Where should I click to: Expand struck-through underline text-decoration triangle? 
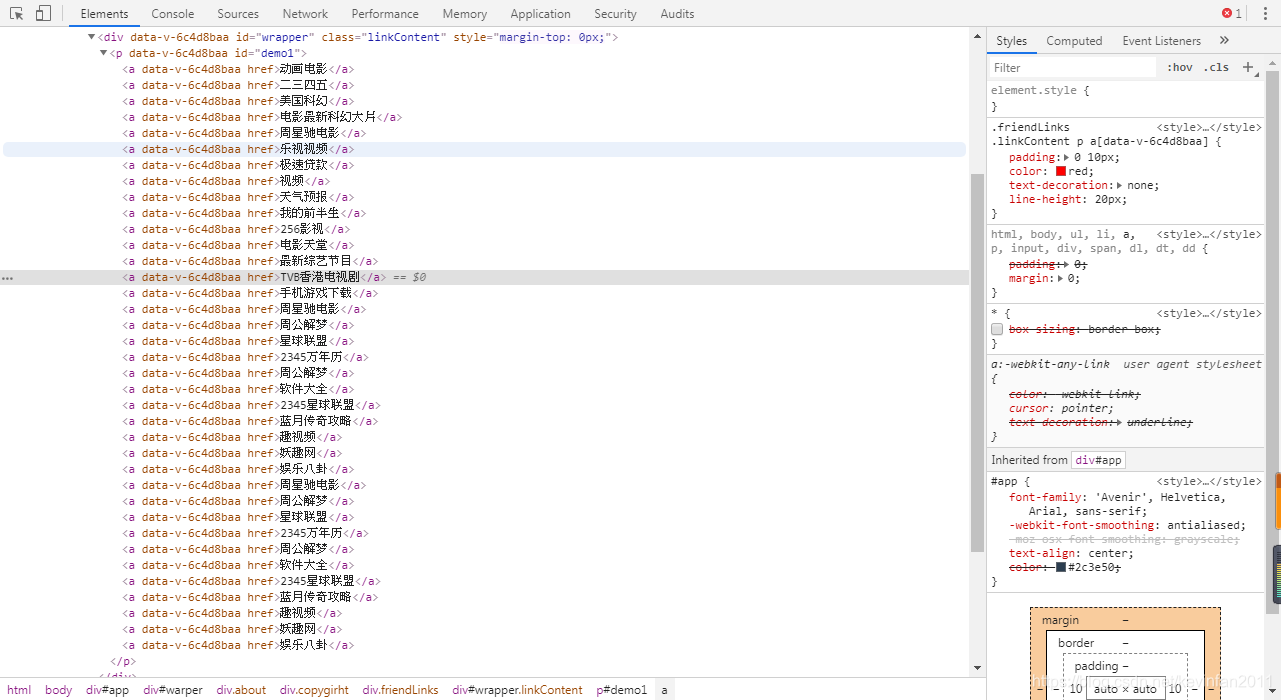pos(1120,422)
